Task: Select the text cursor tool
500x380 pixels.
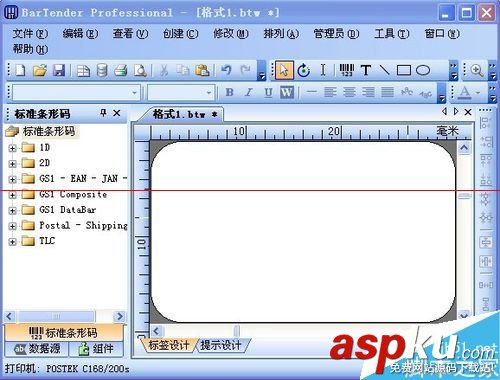Action: [x=323, y=70]
